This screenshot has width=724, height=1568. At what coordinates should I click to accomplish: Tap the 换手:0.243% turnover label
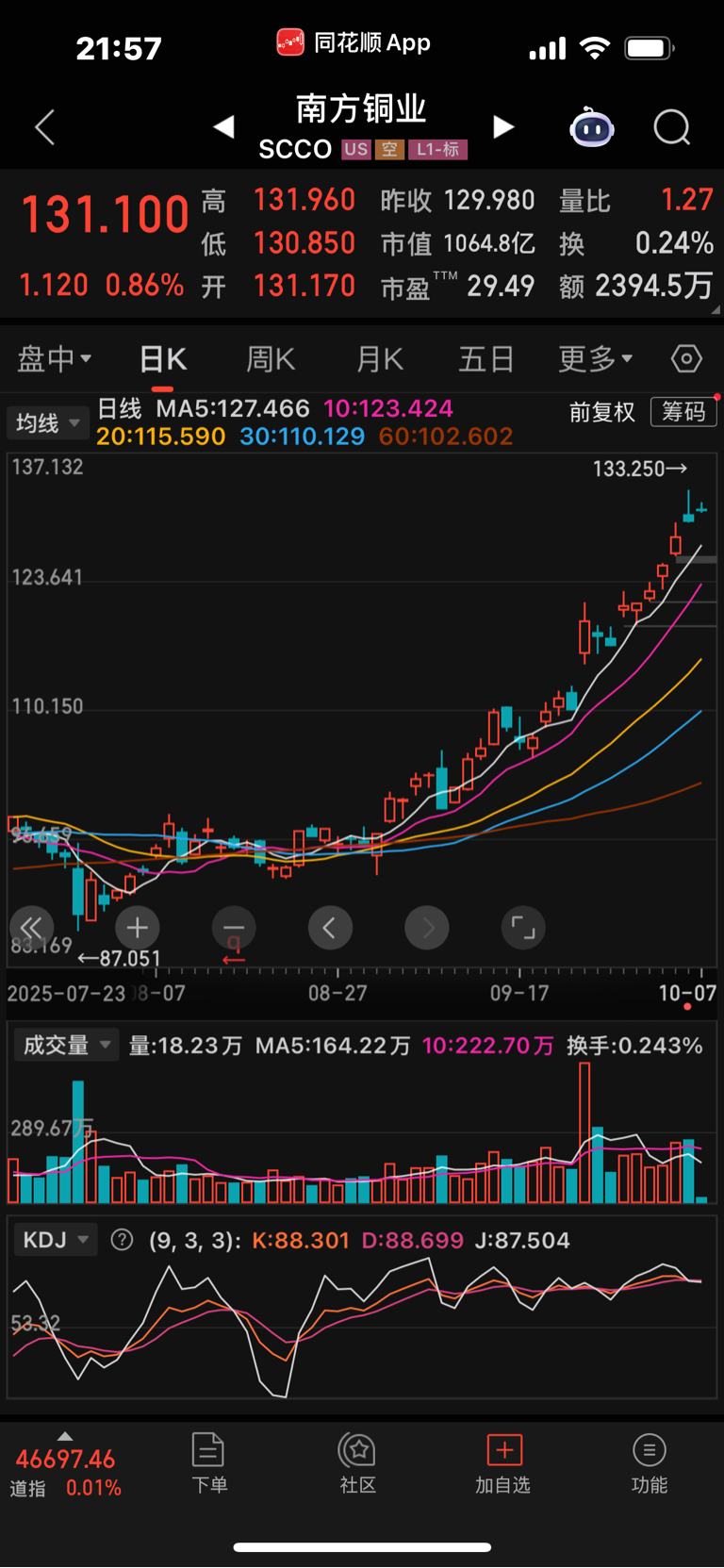pyautogui.click(x=634, y=1045)
